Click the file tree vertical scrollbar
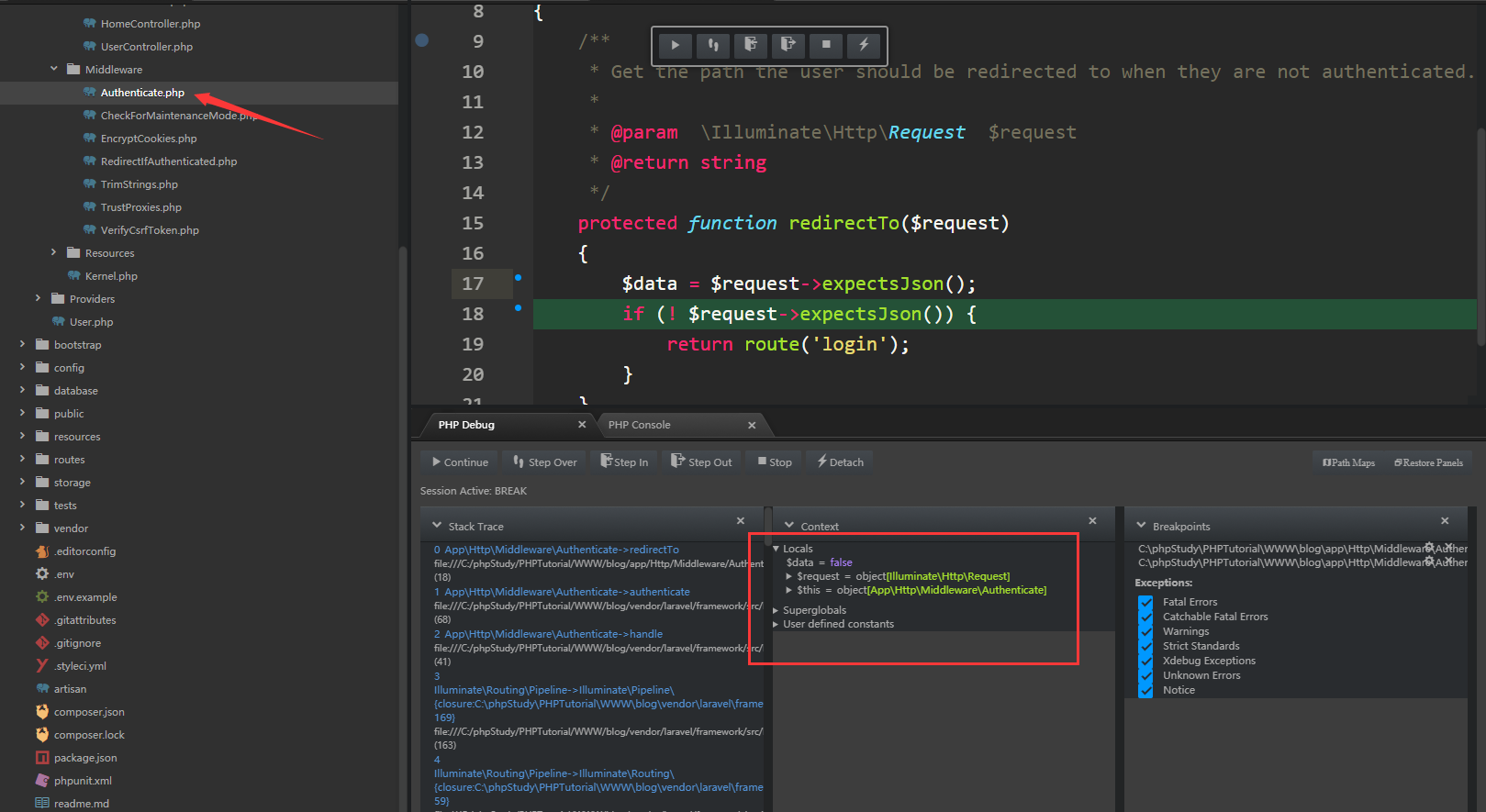This screenshot has width=1486, height=812. 402,529
